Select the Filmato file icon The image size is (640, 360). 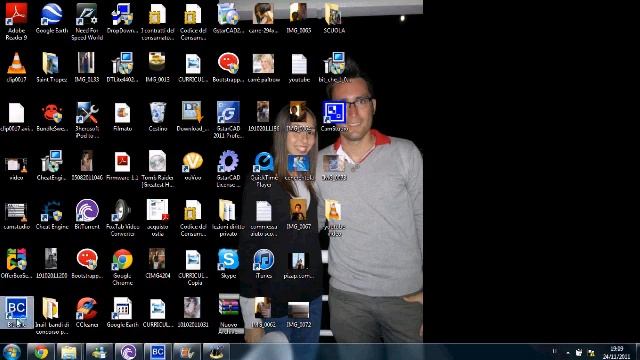[122, 116]
